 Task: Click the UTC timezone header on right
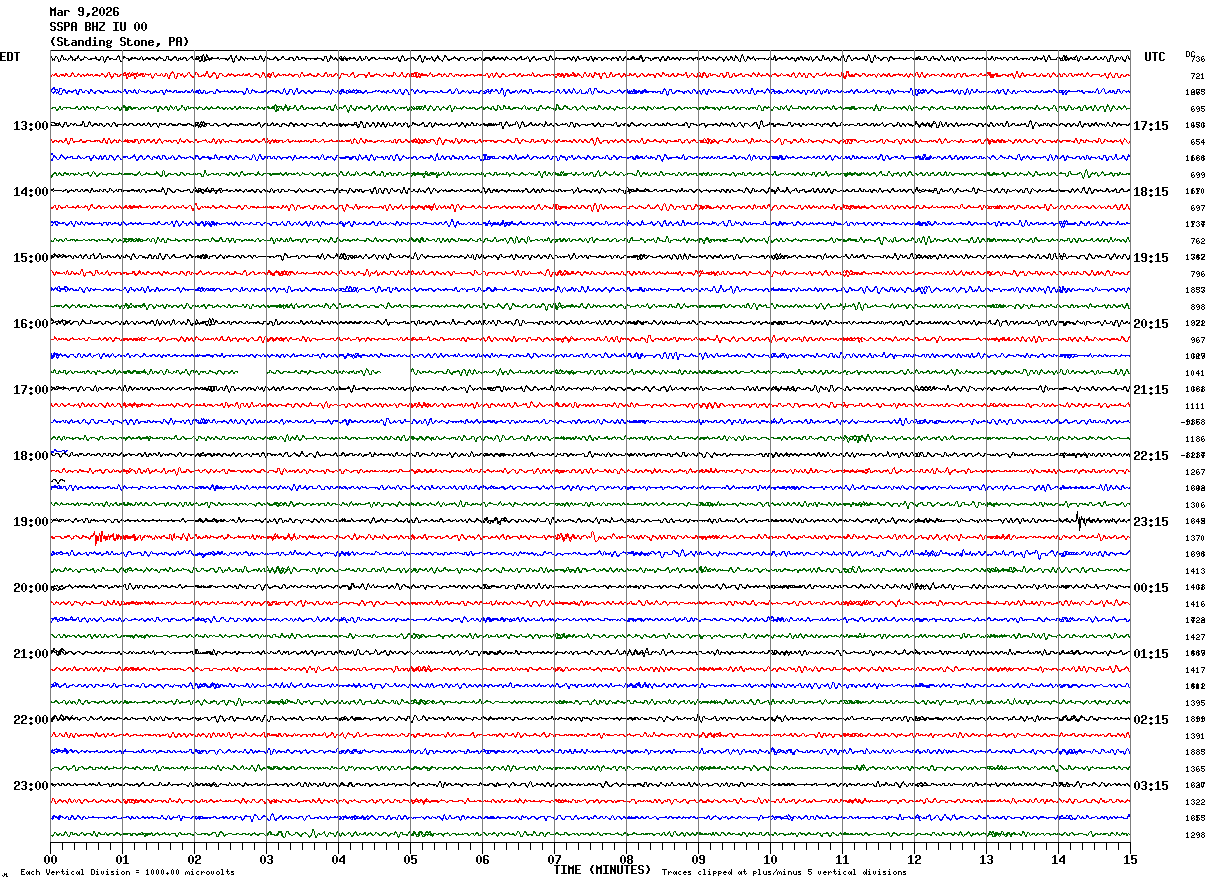tap(1155, 57)
